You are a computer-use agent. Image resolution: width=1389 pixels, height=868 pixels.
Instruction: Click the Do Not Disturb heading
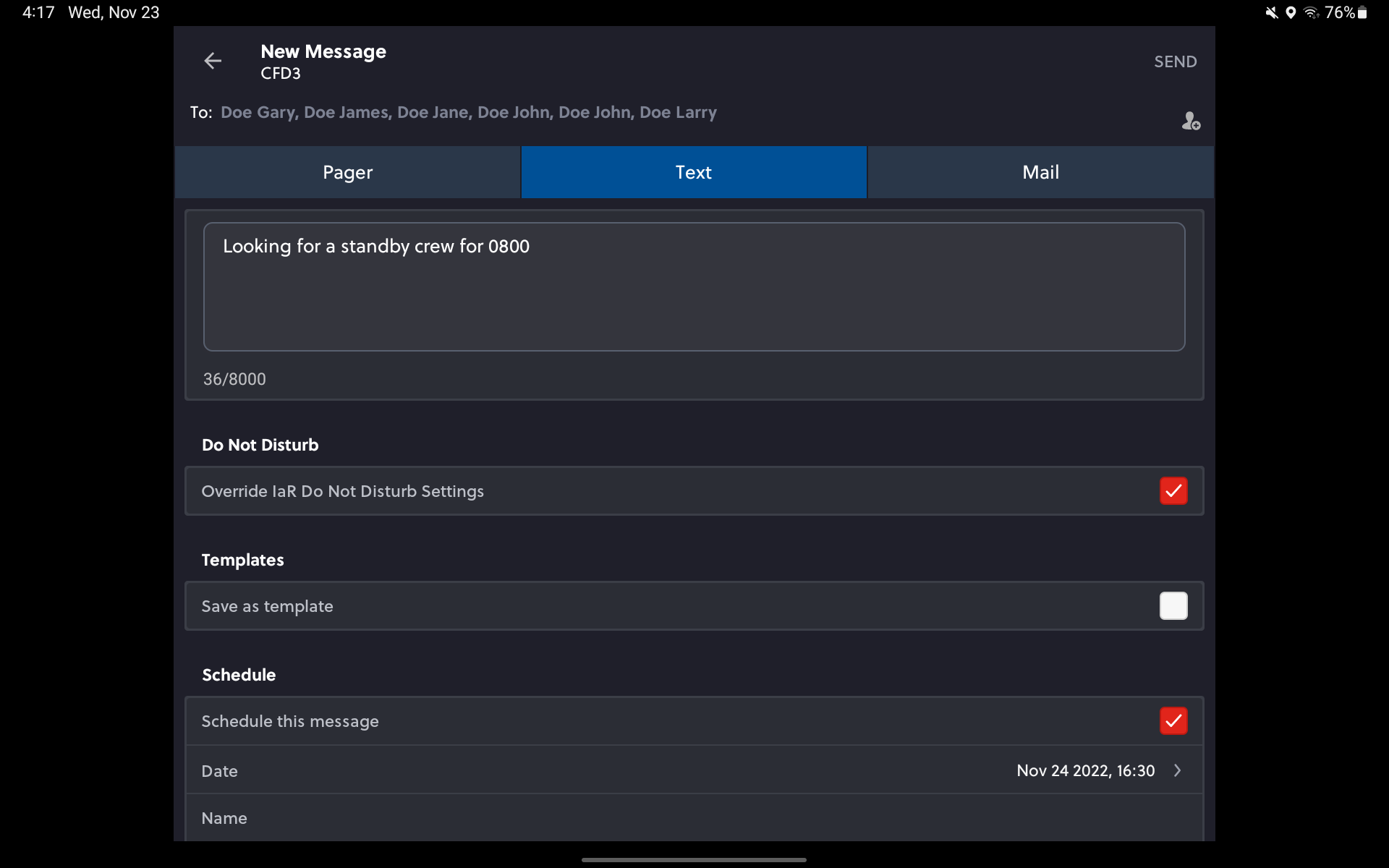point(260,445)
